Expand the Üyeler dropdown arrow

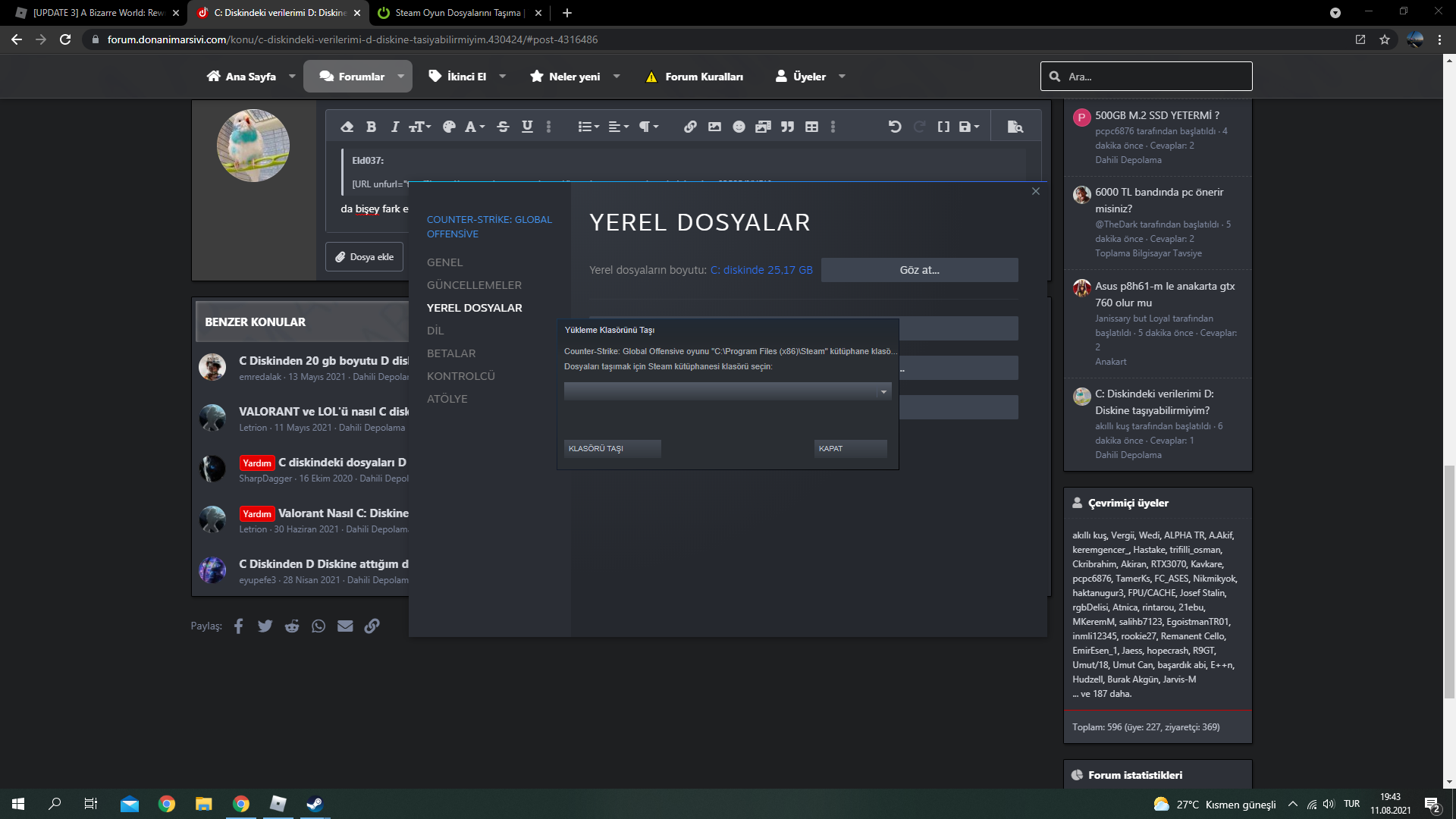click(x=842, y=77)
